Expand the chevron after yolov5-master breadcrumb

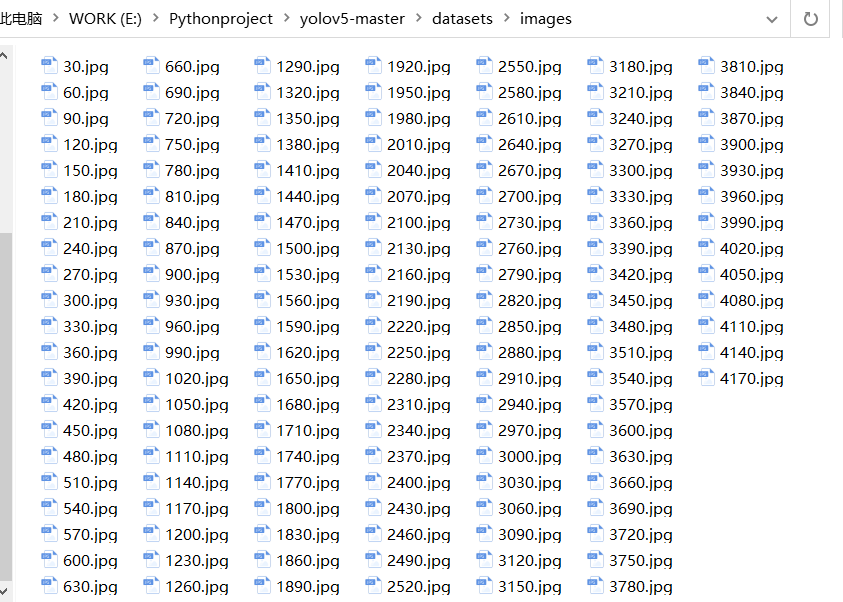418,19
